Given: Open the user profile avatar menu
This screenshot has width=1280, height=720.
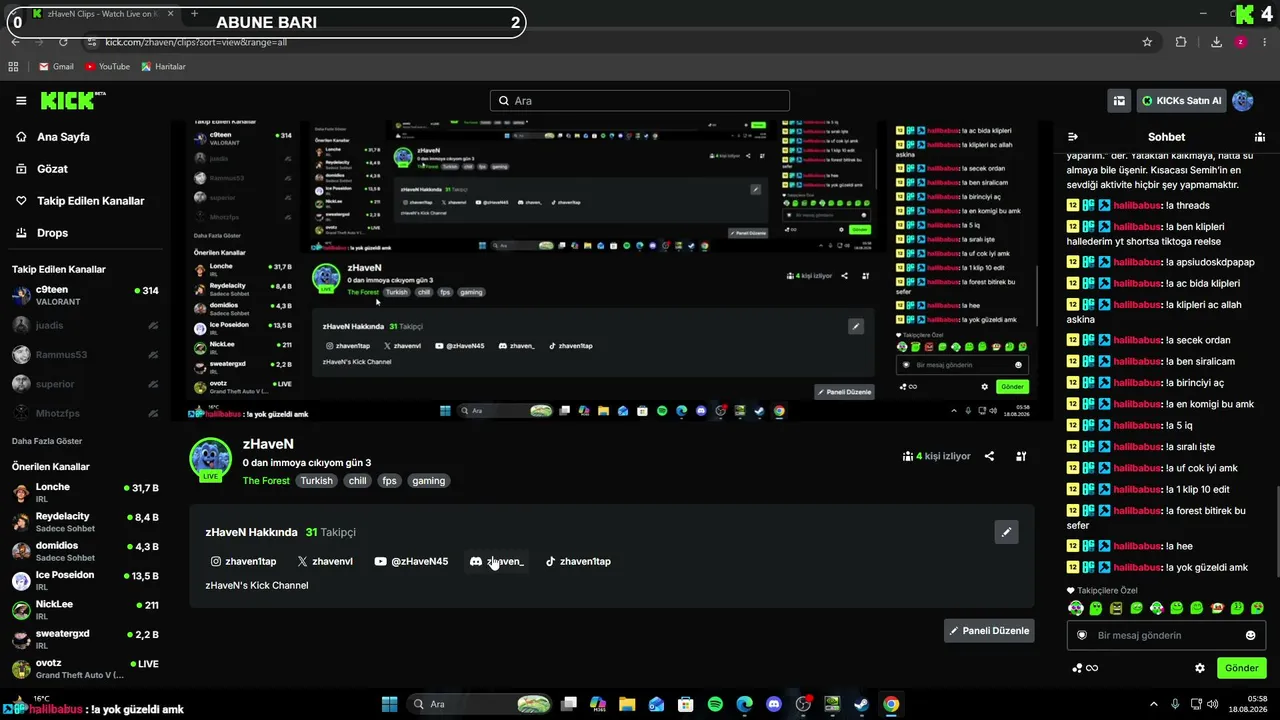Looking at the screenshot, I should point(1243,100).
